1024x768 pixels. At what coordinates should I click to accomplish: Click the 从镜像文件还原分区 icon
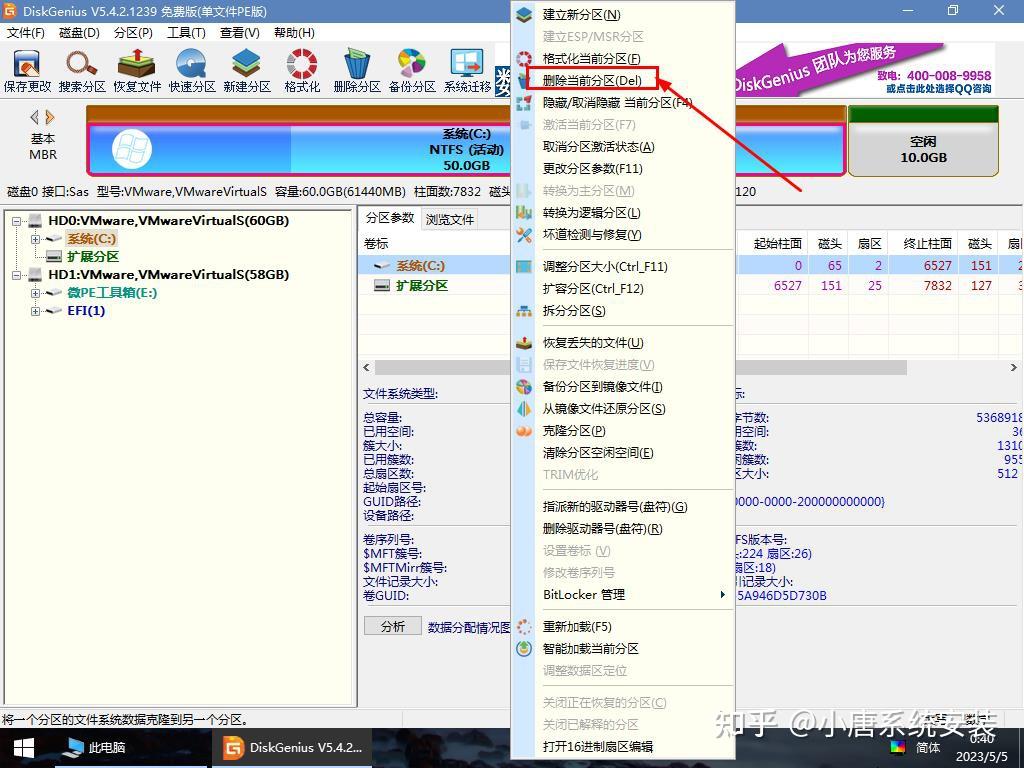tap(524, 409)
